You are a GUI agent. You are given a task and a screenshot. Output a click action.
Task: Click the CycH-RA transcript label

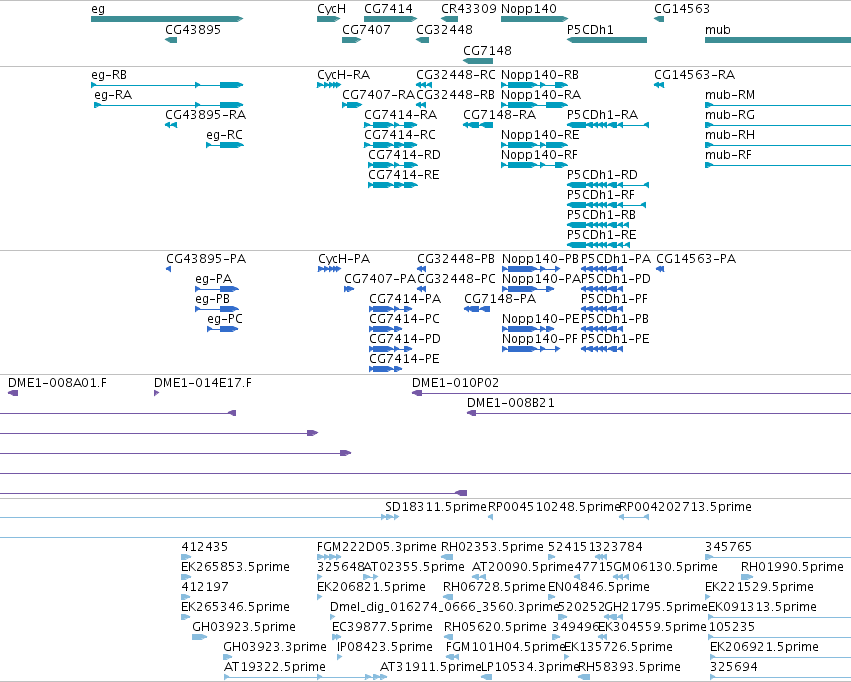point(344,75)
